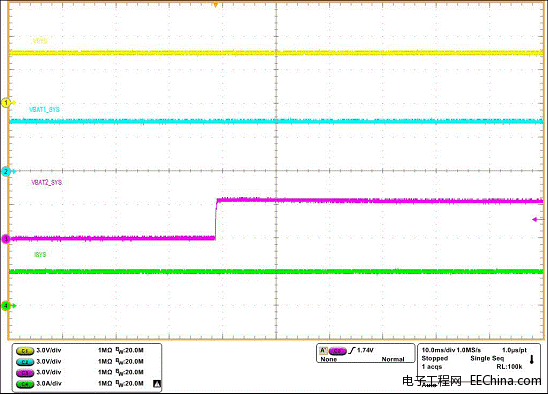Screen dimensions: 548x394
Task: Select the magenta C3 channel badge
Action: click(x=25, y=373)
